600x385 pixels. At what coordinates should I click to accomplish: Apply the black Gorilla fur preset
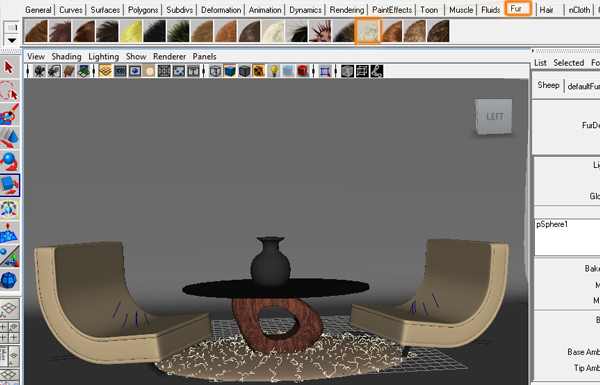[155, 31]
